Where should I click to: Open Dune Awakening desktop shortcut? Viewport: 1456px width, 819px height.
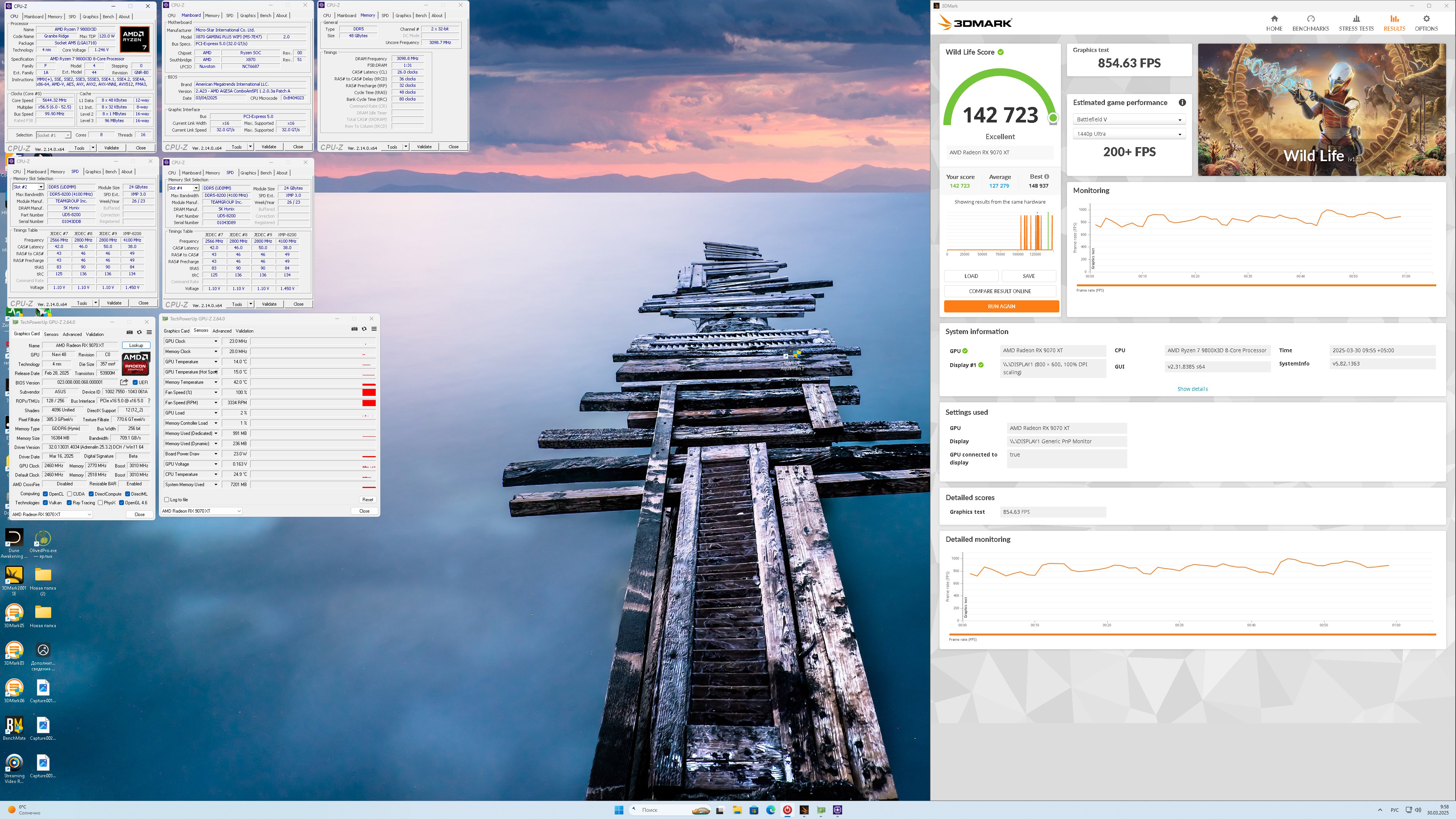point(14,543)
